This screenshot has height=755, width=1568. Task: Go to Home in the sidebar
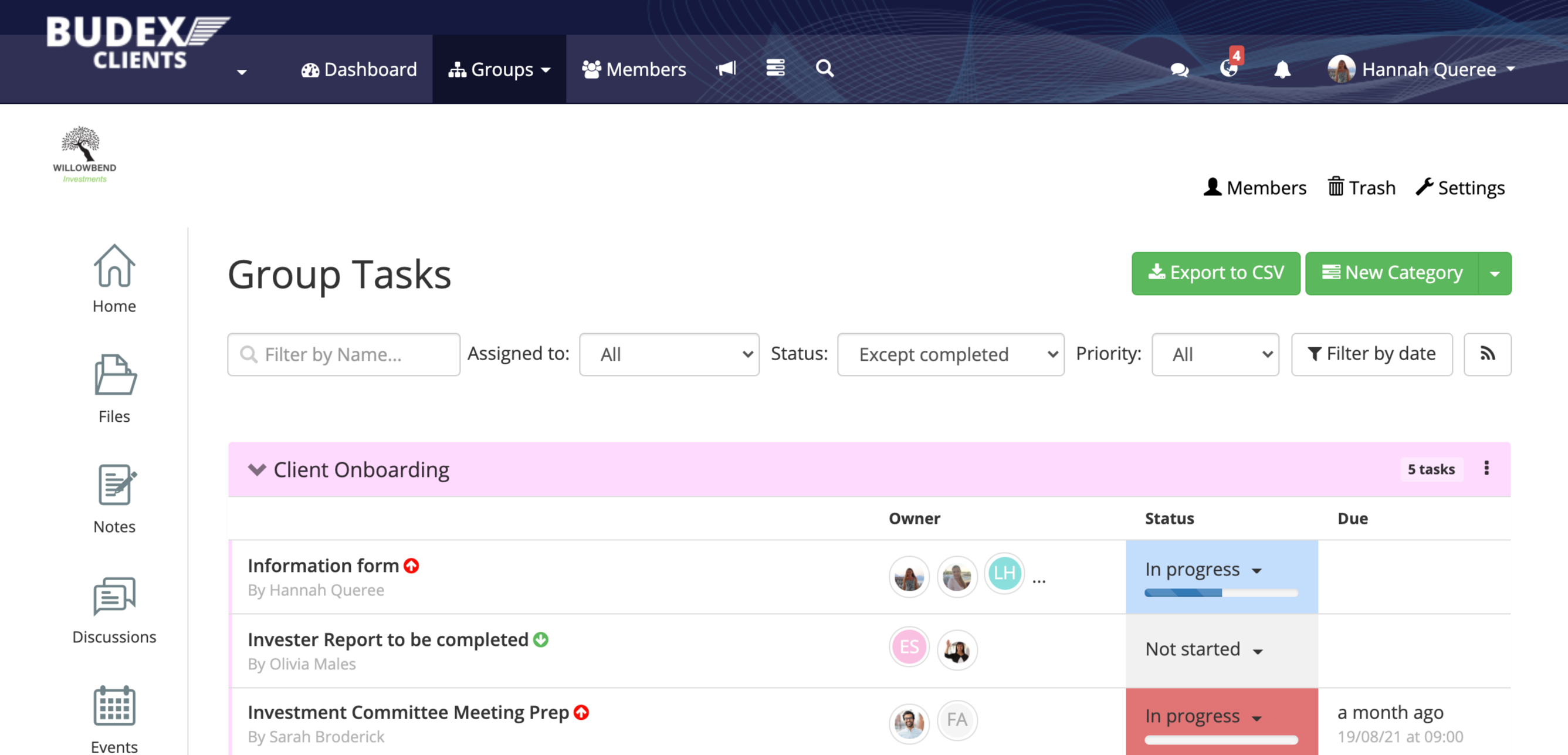[114, 279]
